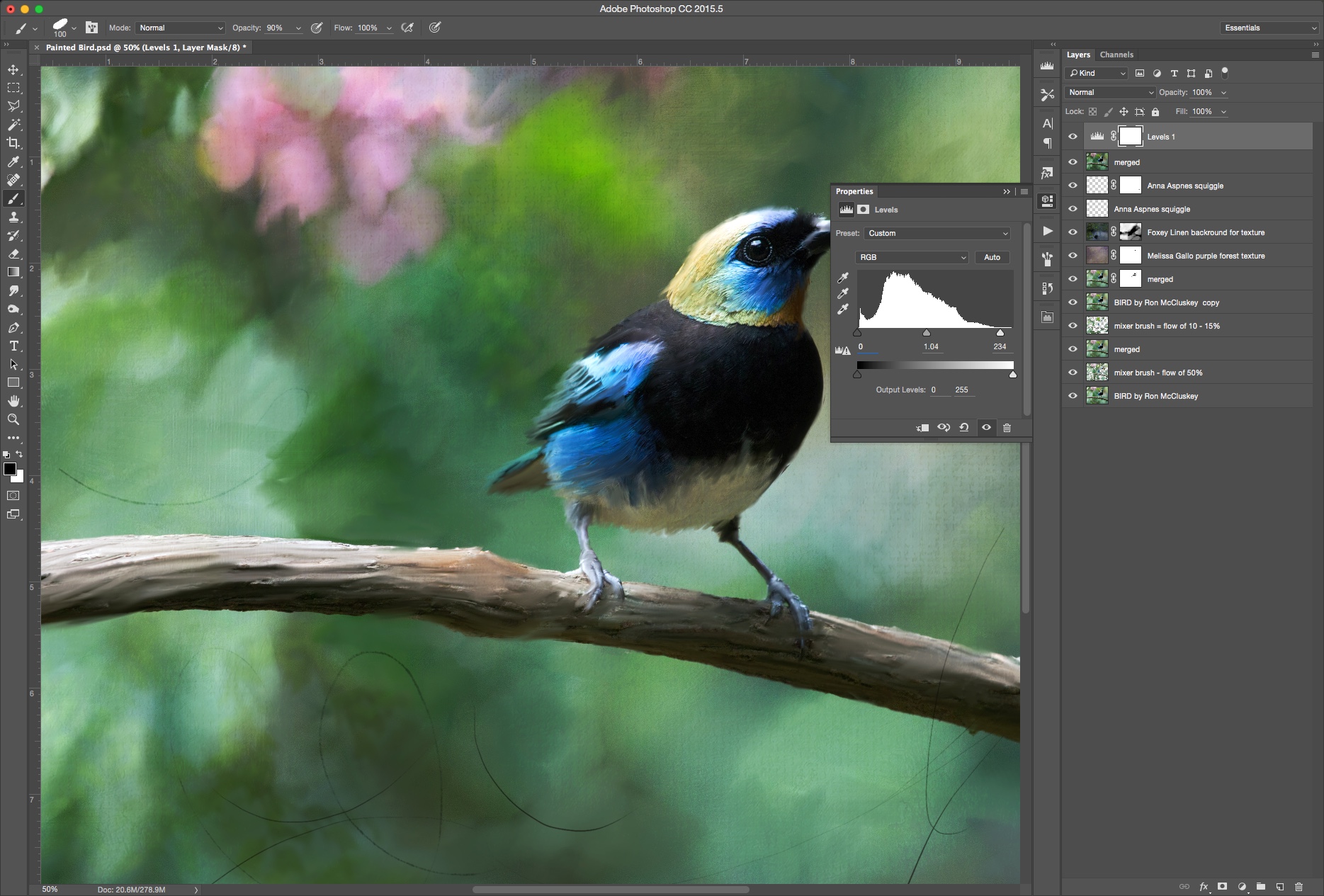Toggle visibility of mixer brush flow of 50% layer
The image size is (1324, 896).
click(1073, 373)
